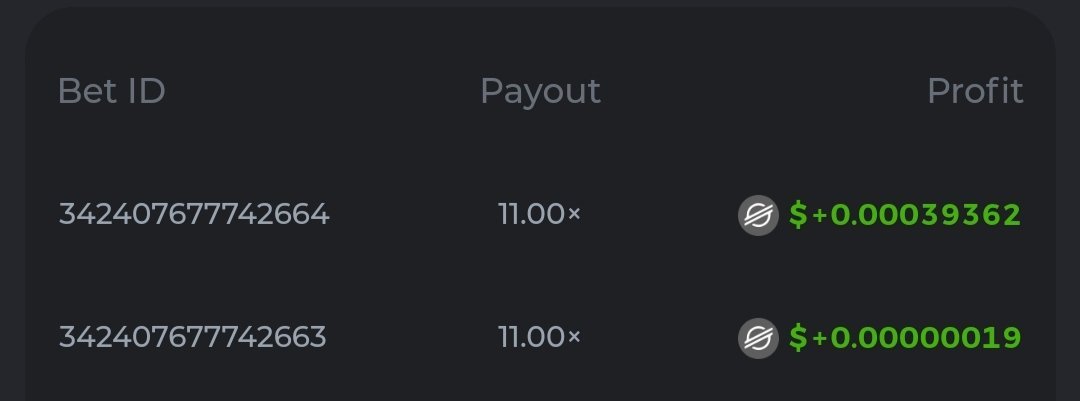Viewport: 1080px width, 401px height.
Task: Click the plus sign in the 0.00039362 profit
Action: click(x=819, y=216)
